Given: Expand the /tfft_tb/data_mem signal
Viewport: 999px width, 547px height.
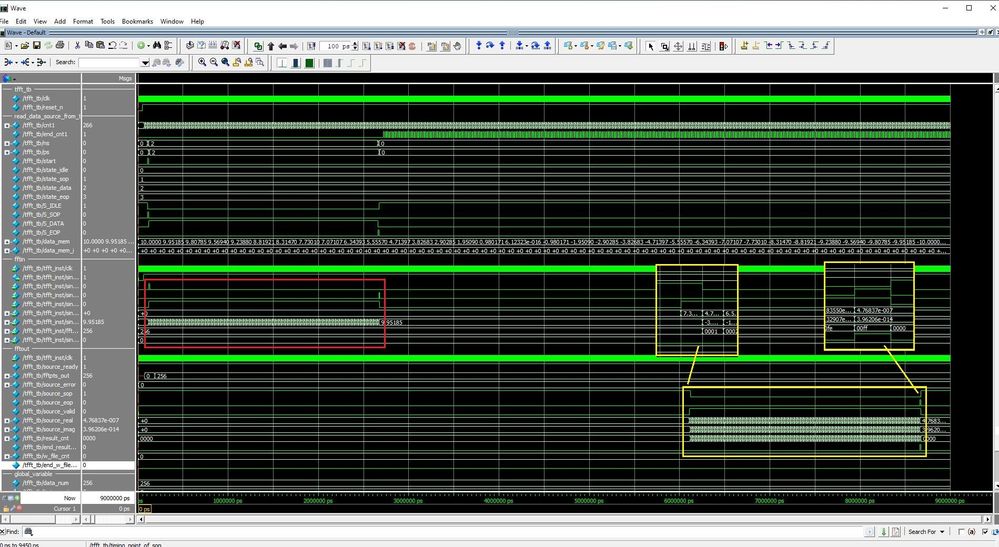Looking at the screenshot, I should point(6,242).
